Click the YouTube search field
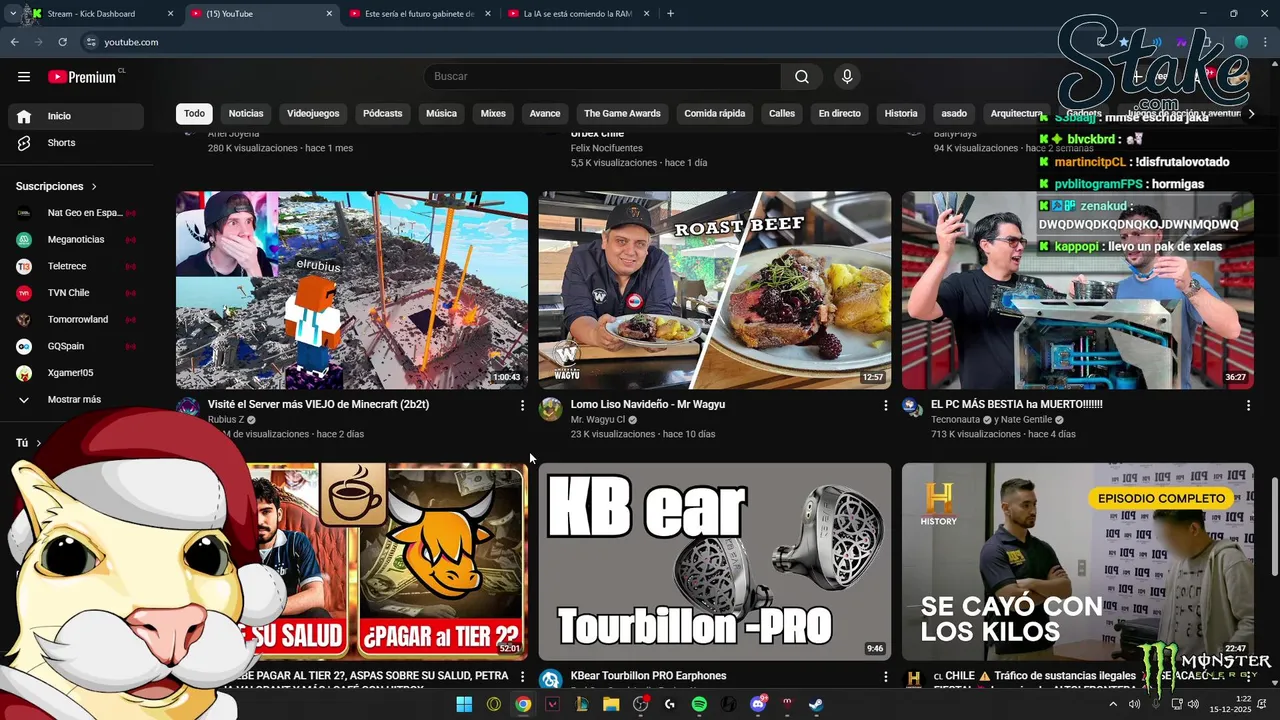The width and height of the screenshot is (1280, 720). coord(602,77)
